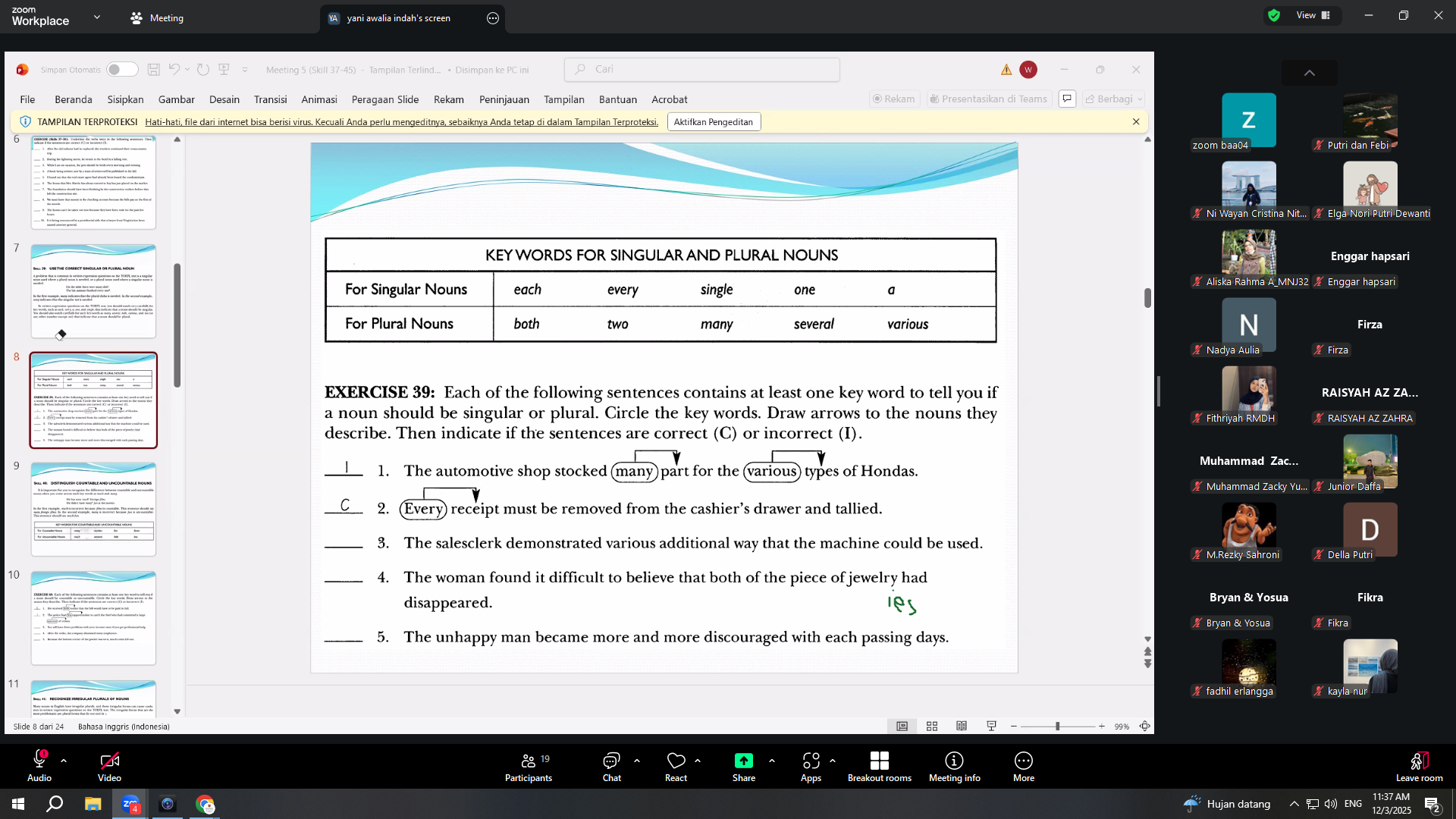Open Google Chrome from taskbar
This screenshot has width=1456, height=819.
click(x=205, y=804)
